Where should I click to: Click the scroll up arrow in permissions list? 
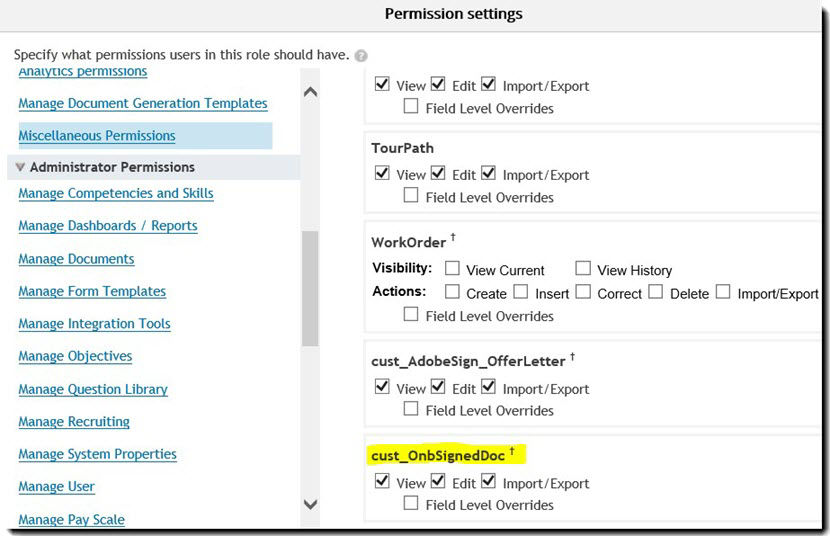[311, 92]
